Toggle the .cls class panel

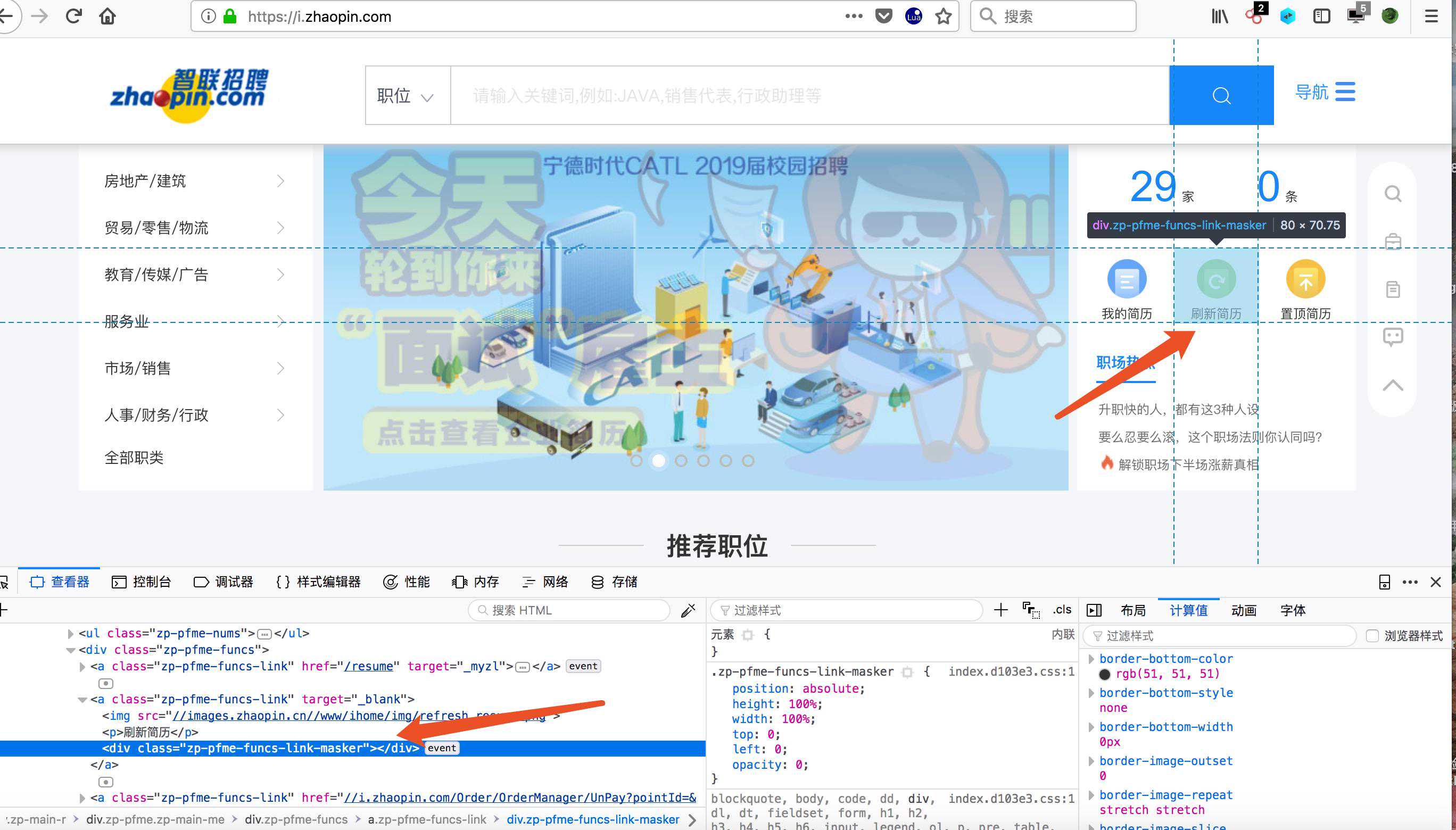tap(1062, 610)
